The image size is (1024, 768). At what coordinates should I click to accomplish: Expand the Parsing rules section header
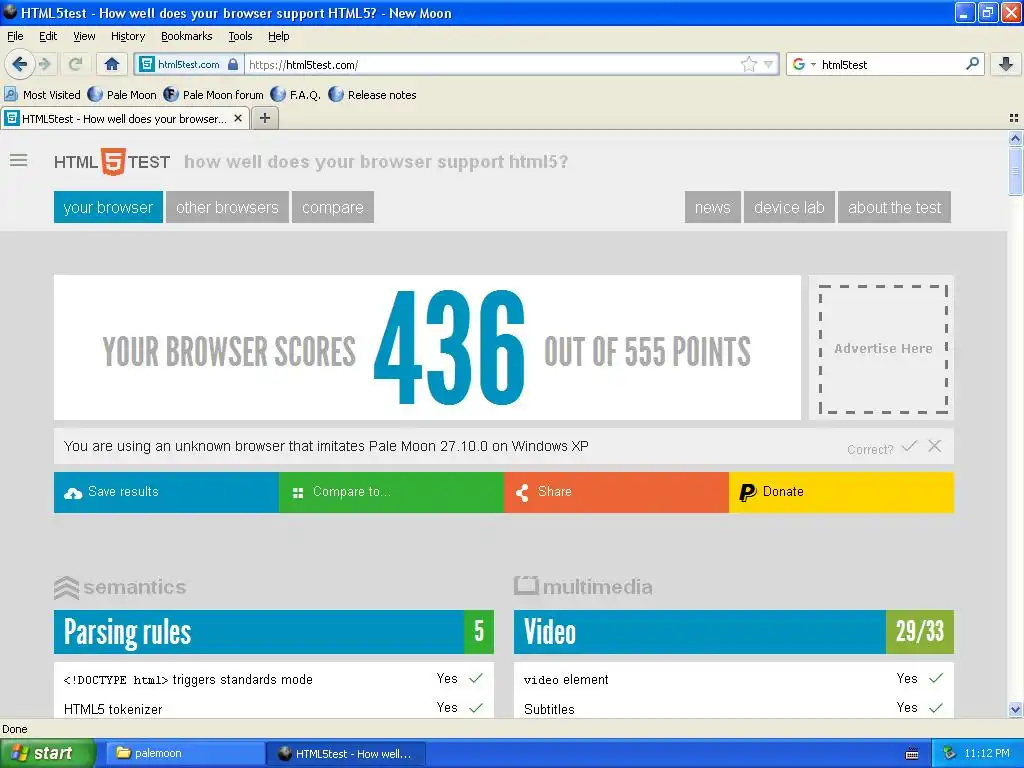[274, 632]
